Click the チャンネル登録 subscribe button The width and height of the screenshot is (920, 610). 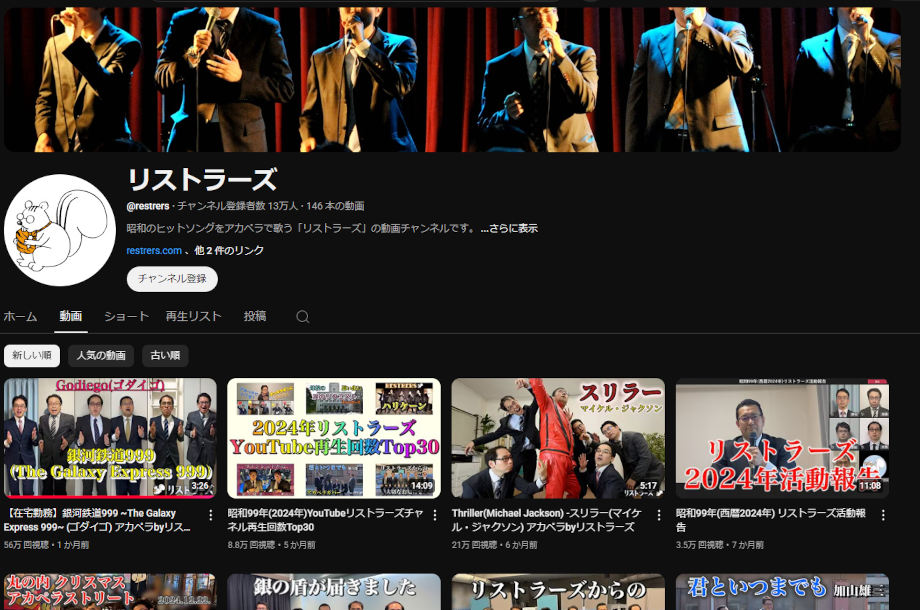172,279
